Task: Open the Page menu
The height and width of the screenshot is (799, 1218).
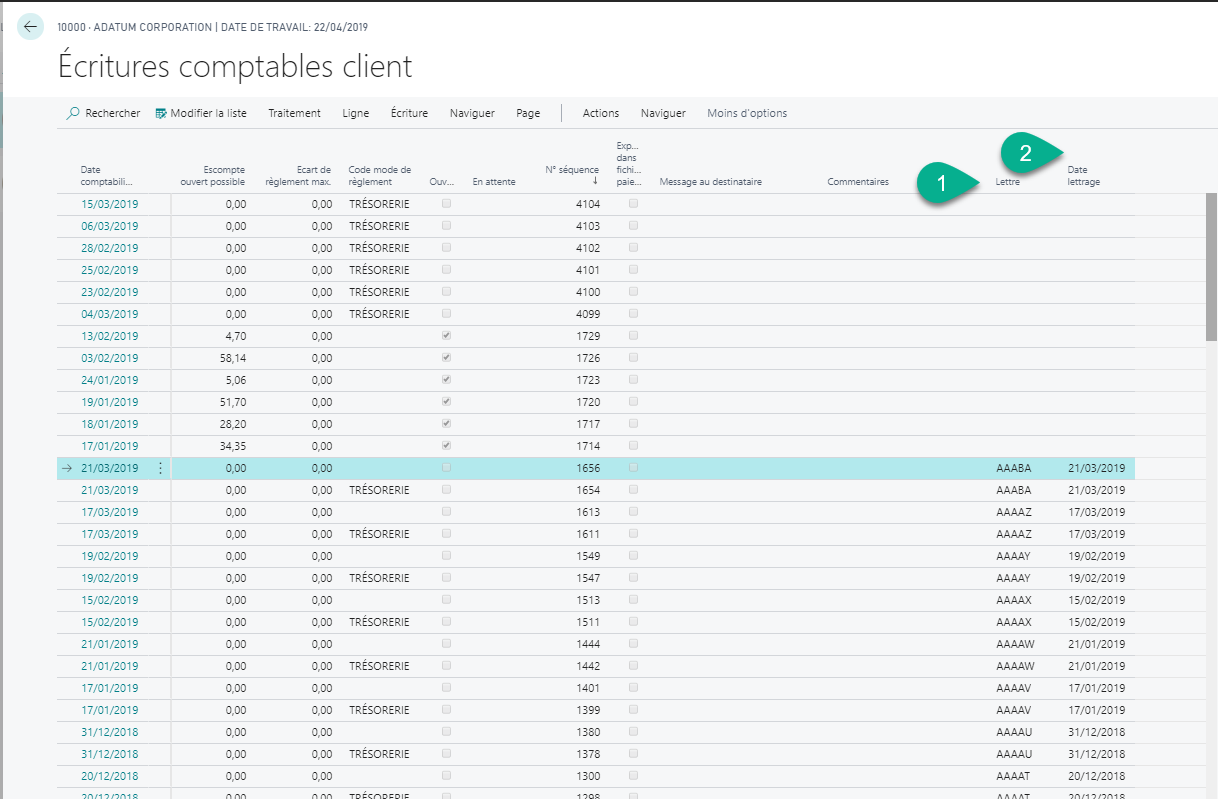Action: (528, 113)
